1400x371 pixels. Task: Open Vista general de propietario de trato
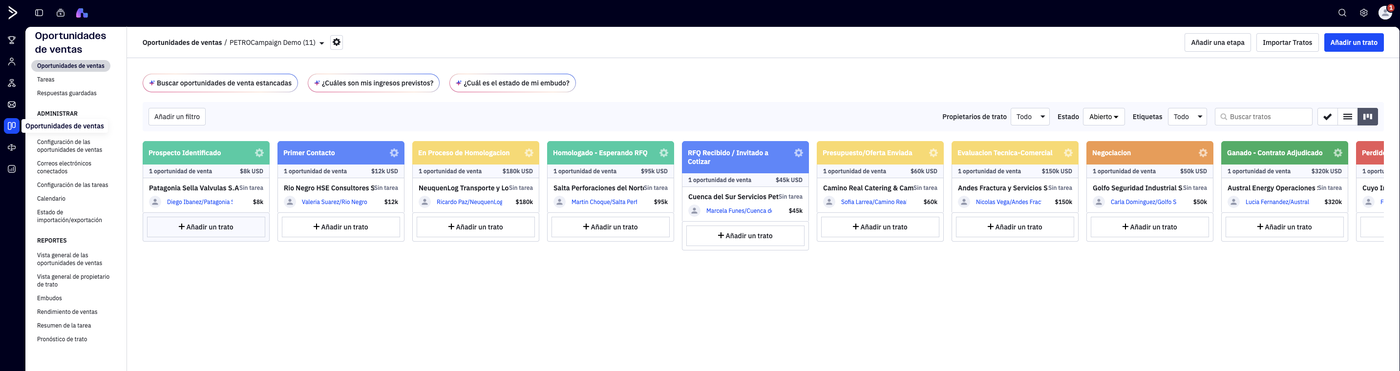(x=73, y=280)
